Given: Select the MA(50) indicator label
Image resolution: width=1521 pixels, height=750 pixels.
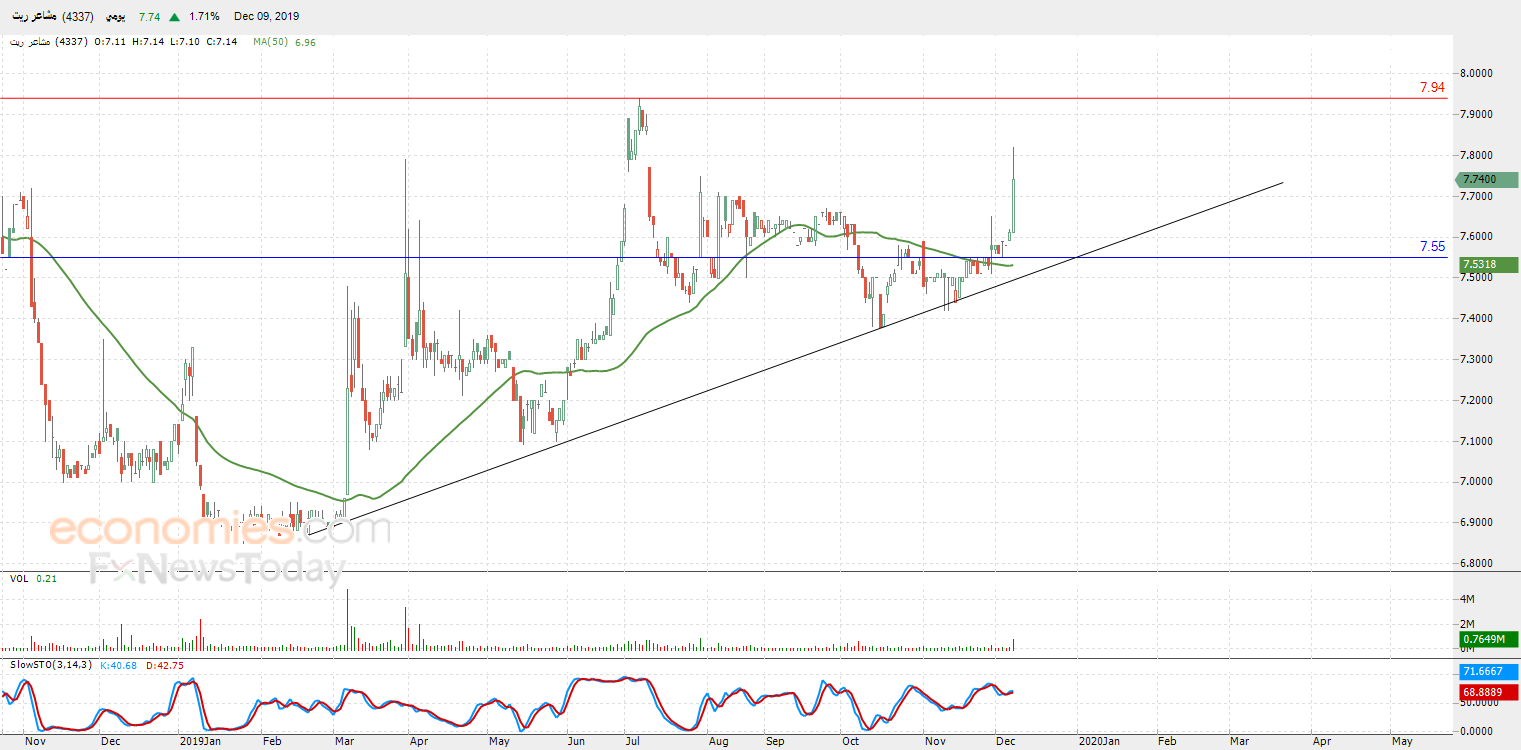Looking at the screenshot, I should click(x=270, y=42).
